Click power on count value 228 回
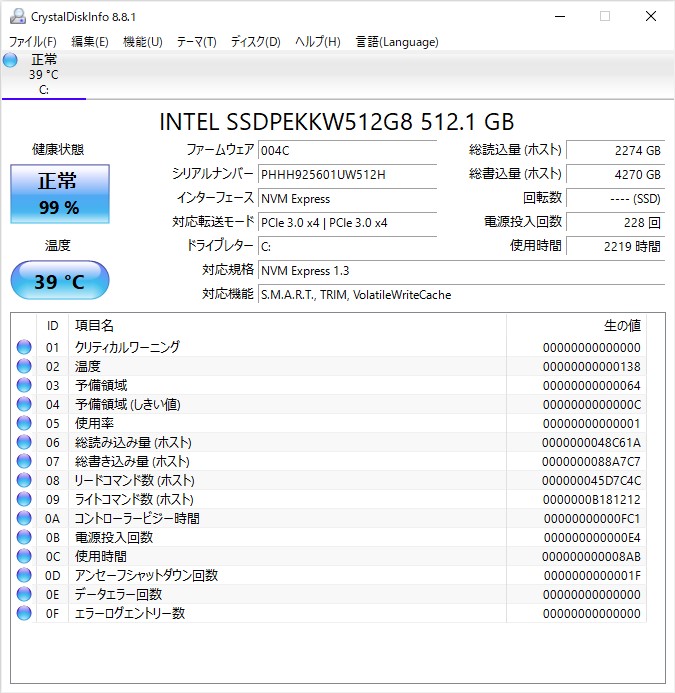 [x=615, y=222]
